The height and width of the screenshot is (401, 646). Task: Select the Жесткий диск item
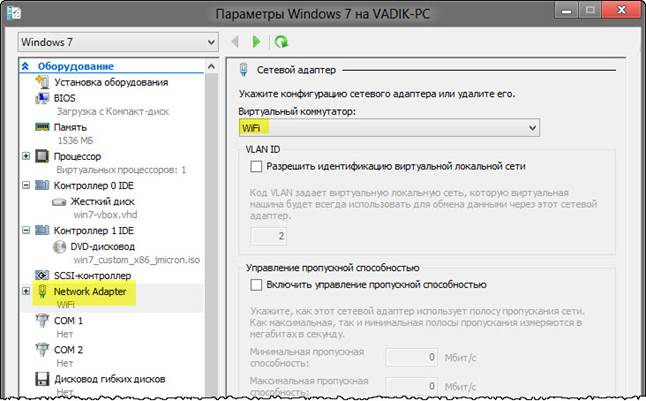[103, 202]
